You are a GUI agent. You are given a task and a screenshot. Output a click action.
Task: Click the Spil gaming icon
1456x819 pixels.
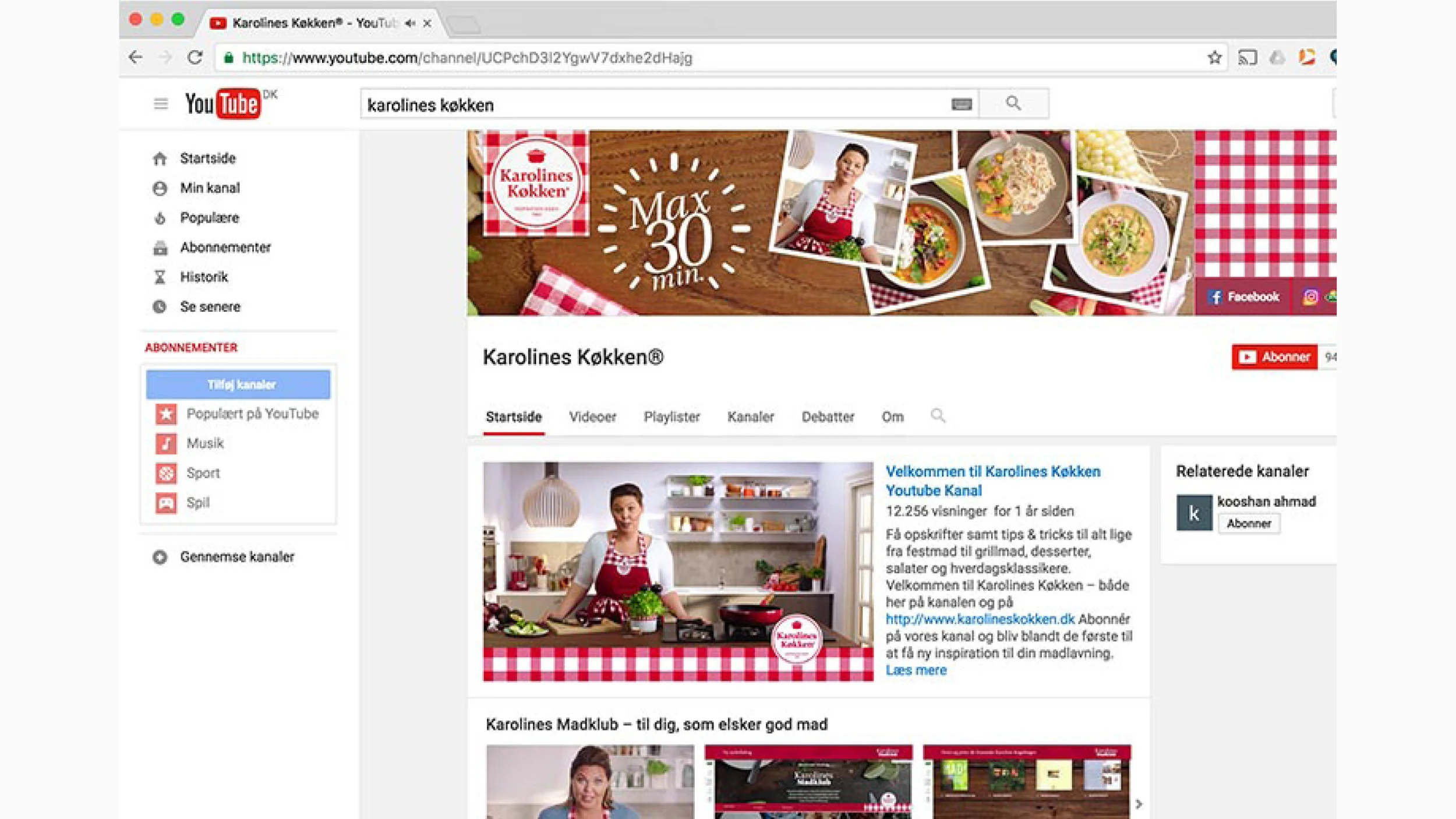click(x=166, y=503)
